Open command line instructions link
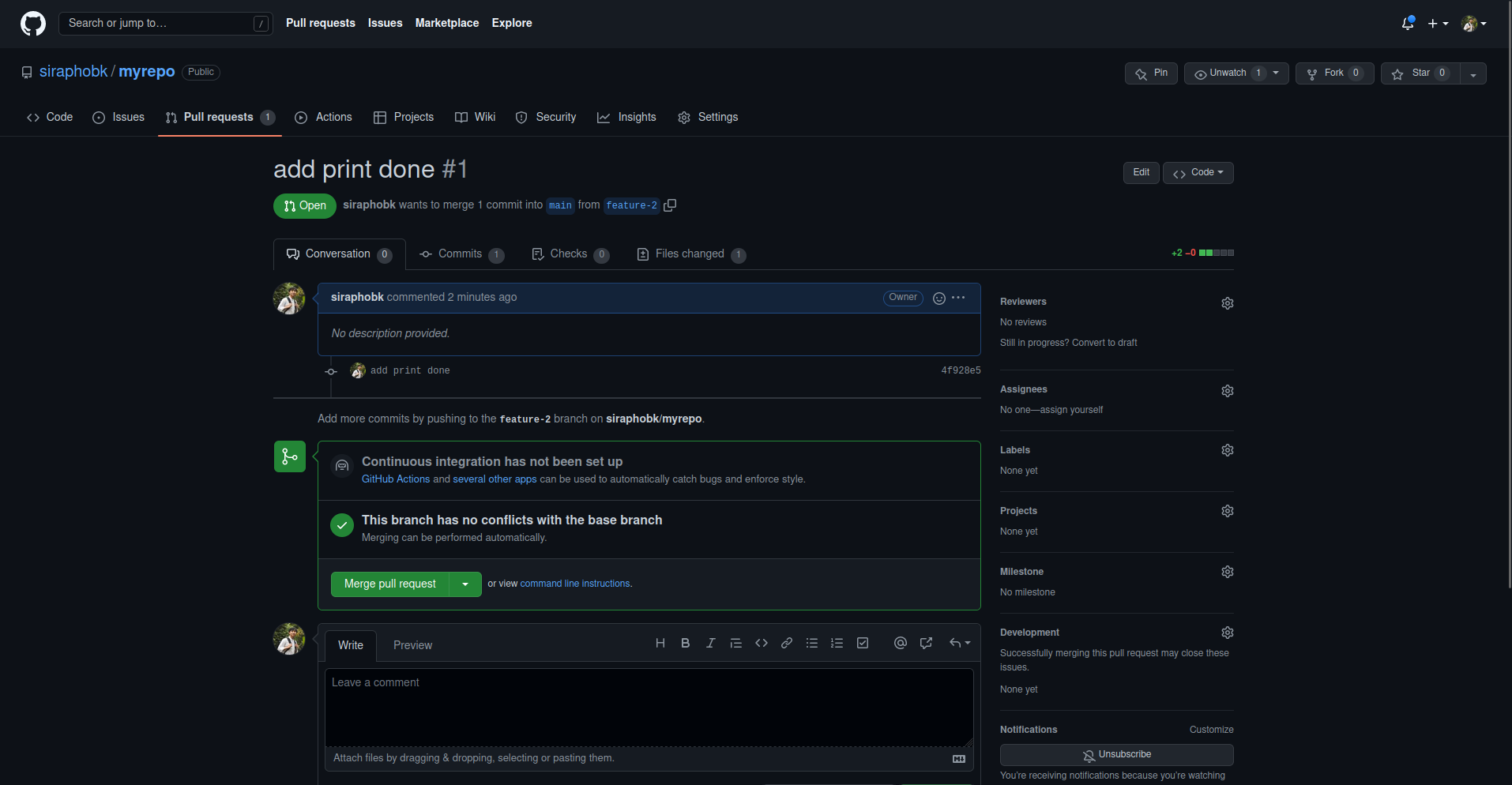Screen dimensions: 1512x785 [575, 584]
